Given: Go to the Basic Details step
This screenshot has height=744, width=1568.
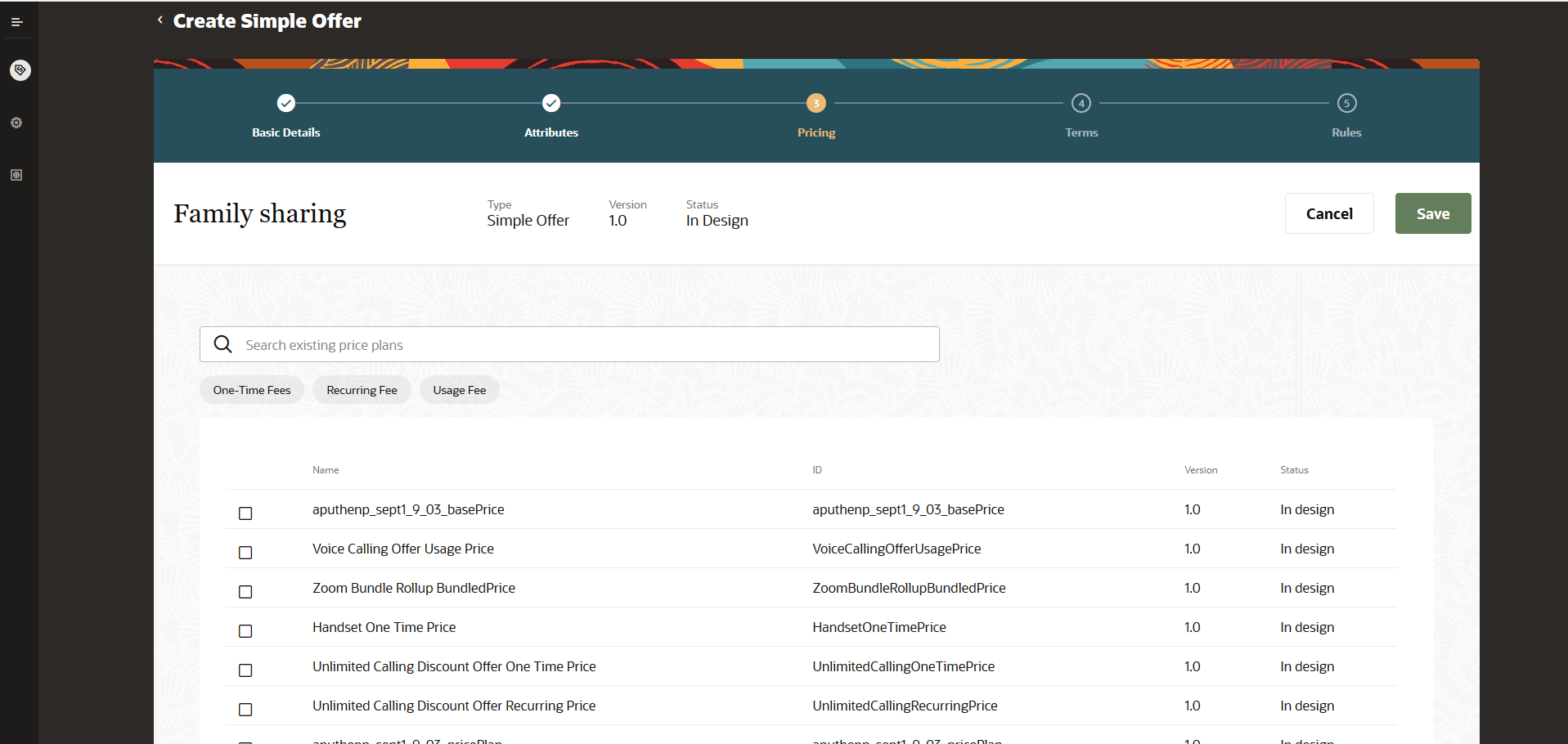Looking at the screenshot, I should click(286, 115).
